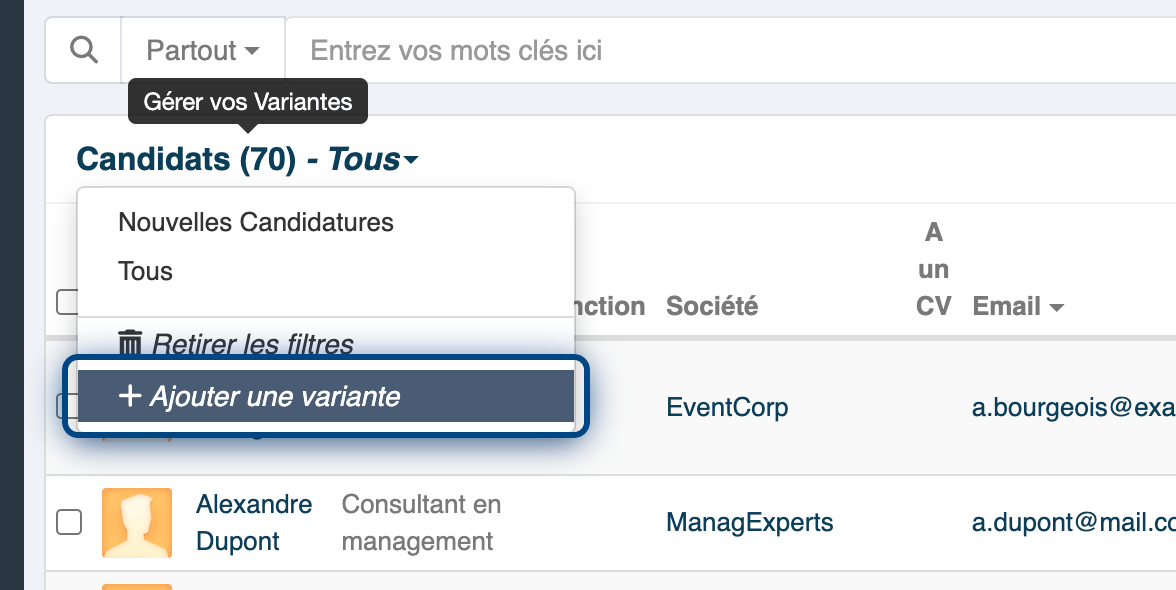1176x590 pixels.
Task: Open the Alexandre Dupont candidate profile link
Action: pos(254,523)
